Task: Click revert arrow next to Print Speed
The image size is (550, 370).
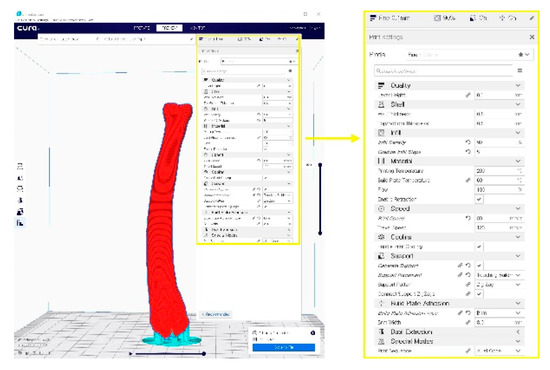Action: pos(468,218)
